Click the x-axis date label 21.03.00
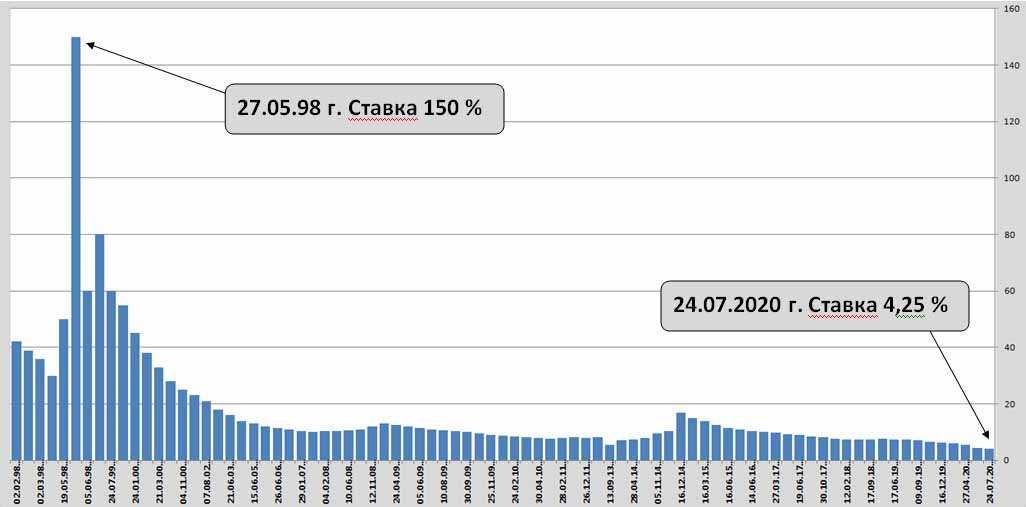Image resolution: width=1026 pixels, height=507 pixels. coord(159,483)
